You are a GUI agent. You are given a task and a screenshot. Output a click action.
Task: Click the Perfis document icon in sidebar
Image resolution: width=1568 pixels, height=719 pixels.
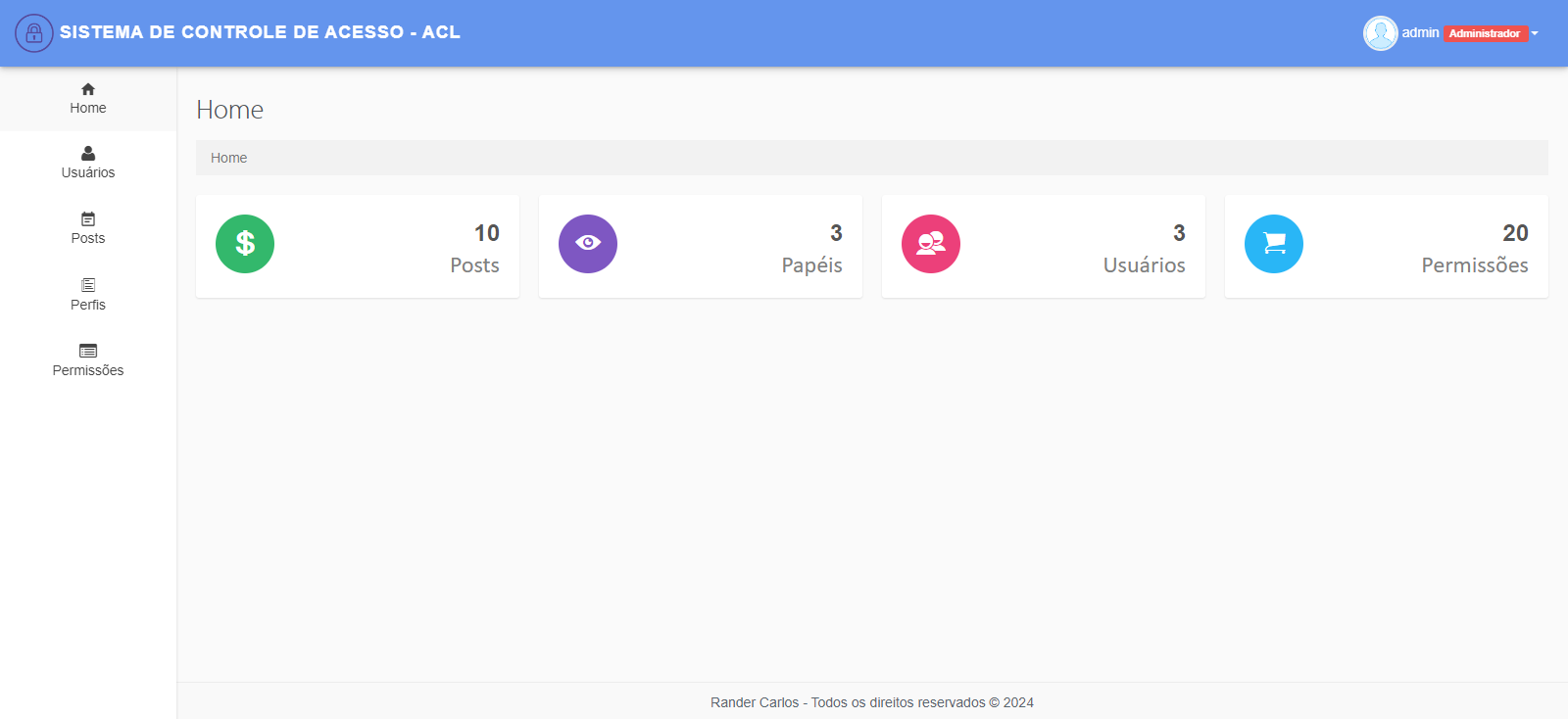coord(88,285)
